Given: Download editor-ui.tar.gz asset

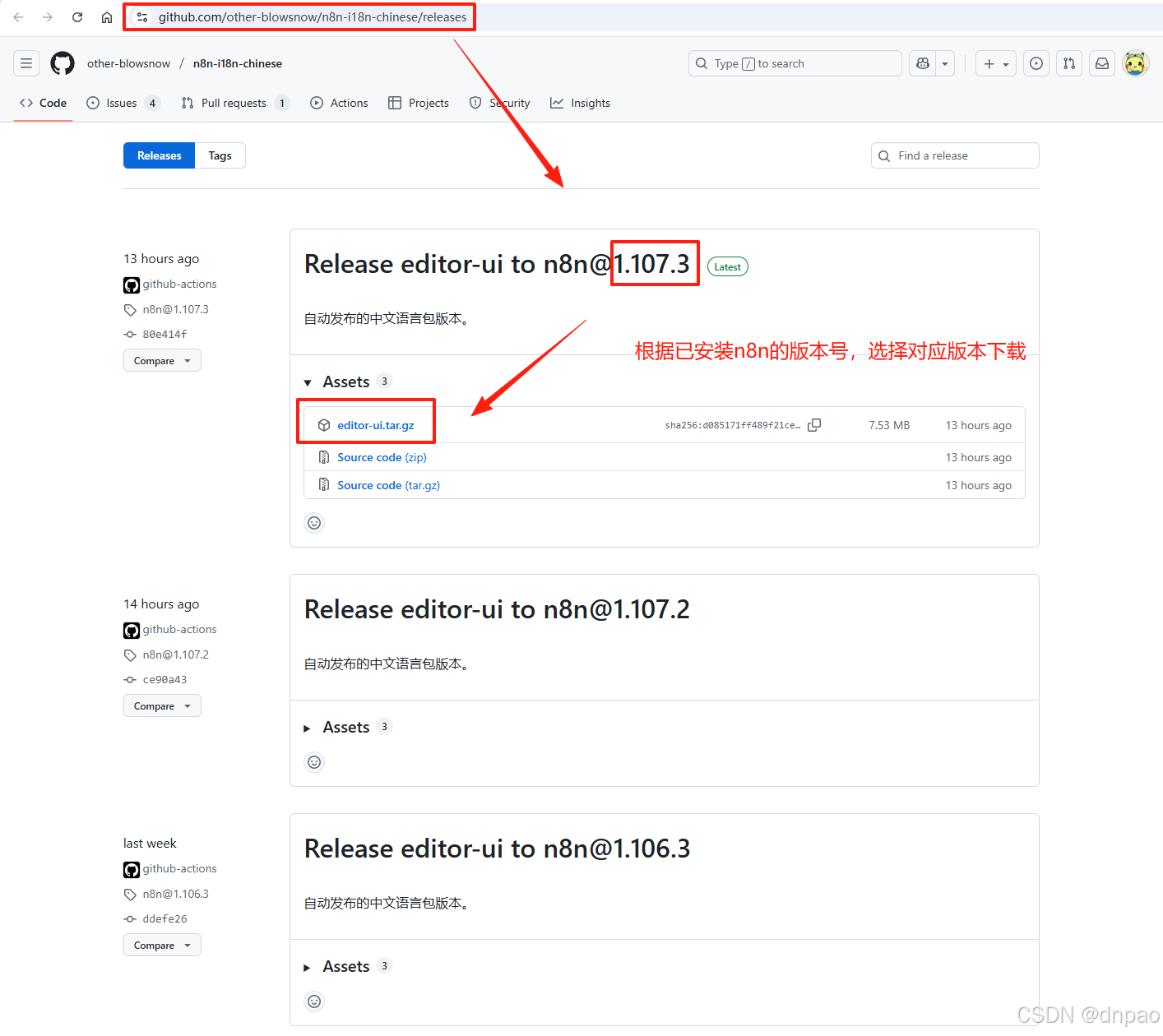Looking at the screenshot, I should point(375,425).
